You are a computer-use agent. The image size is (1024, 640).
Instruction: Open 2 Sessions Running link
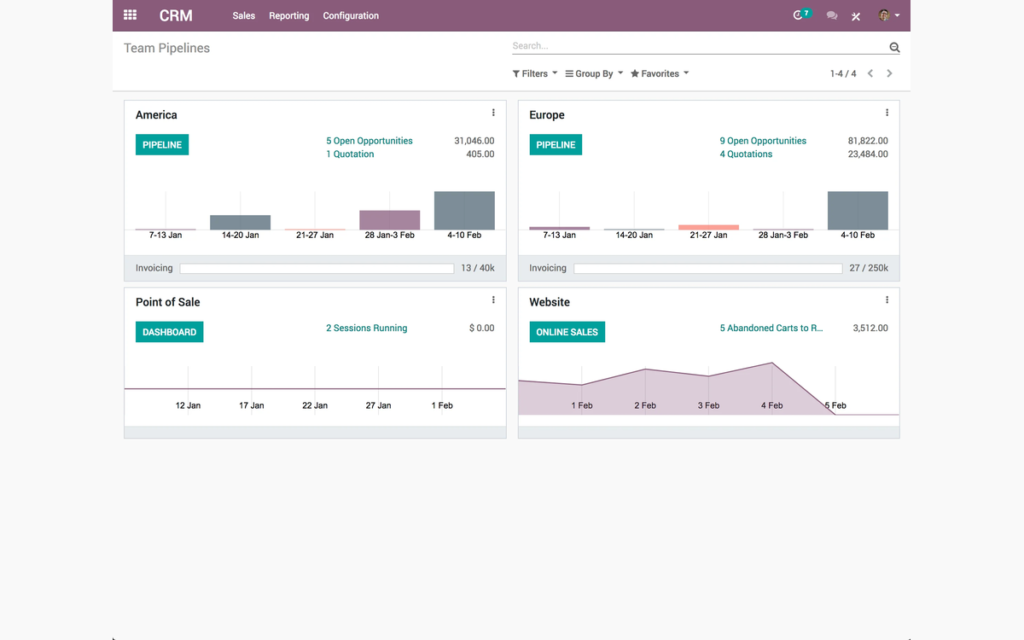click(x=366, y=328)
